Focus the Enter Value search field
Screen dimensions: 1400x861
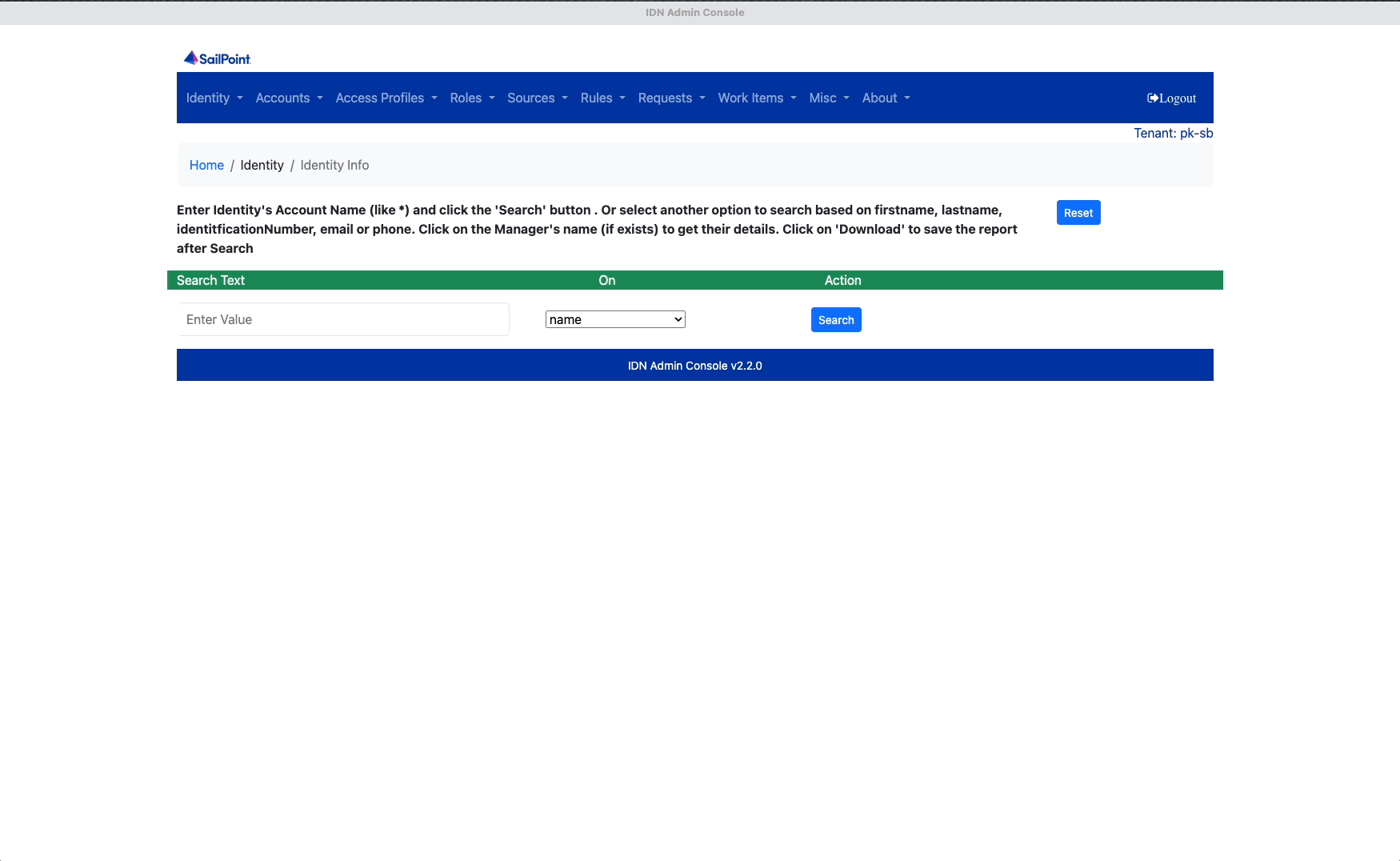(x=342, y=319)
